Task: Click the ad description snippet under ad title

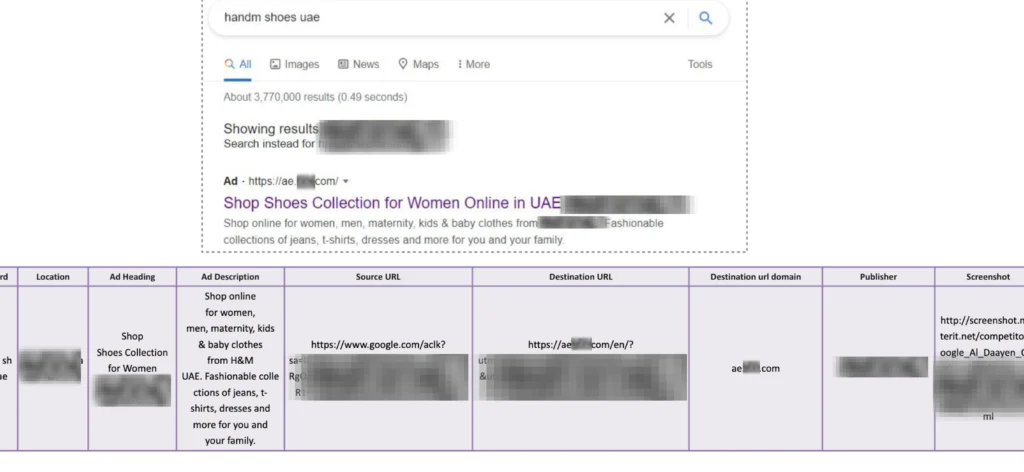Action: [443, 232]
